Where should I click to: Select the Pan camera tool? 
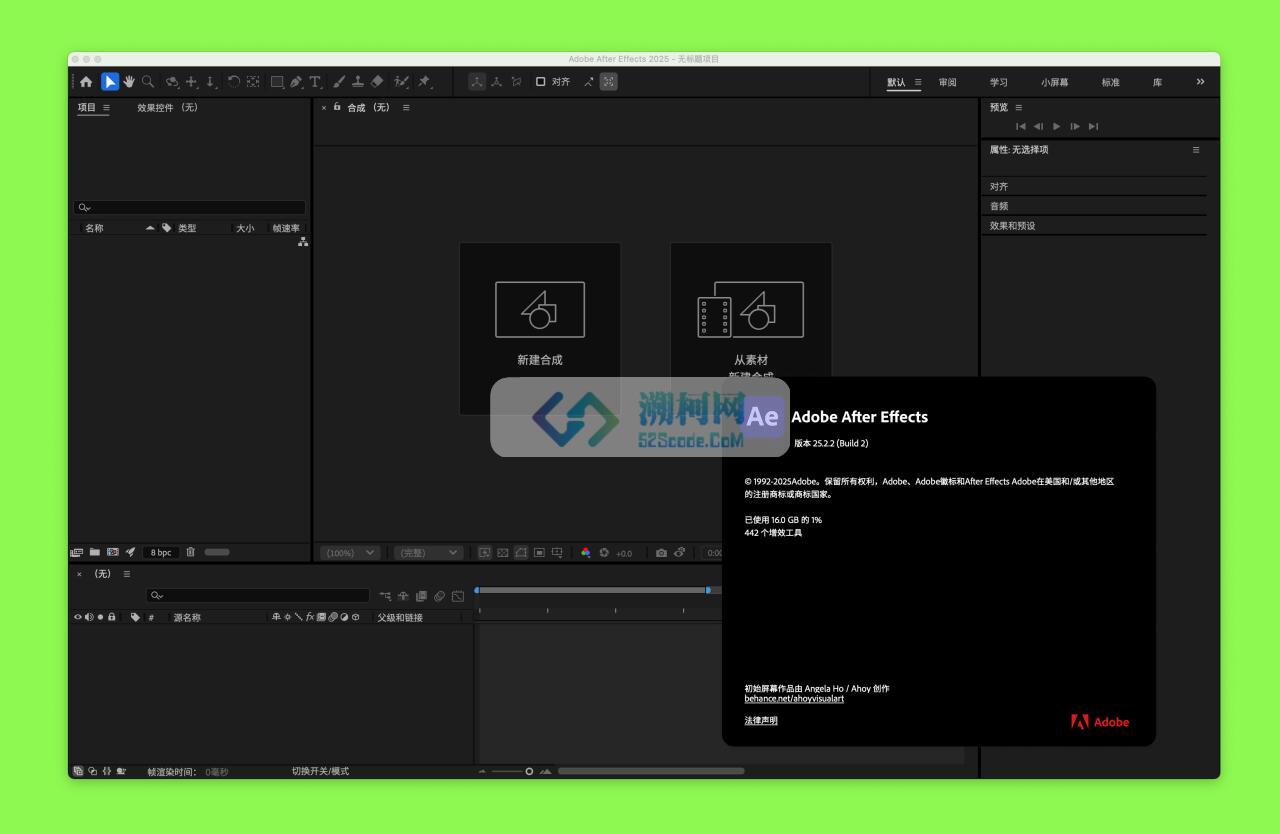coord(191,82)
